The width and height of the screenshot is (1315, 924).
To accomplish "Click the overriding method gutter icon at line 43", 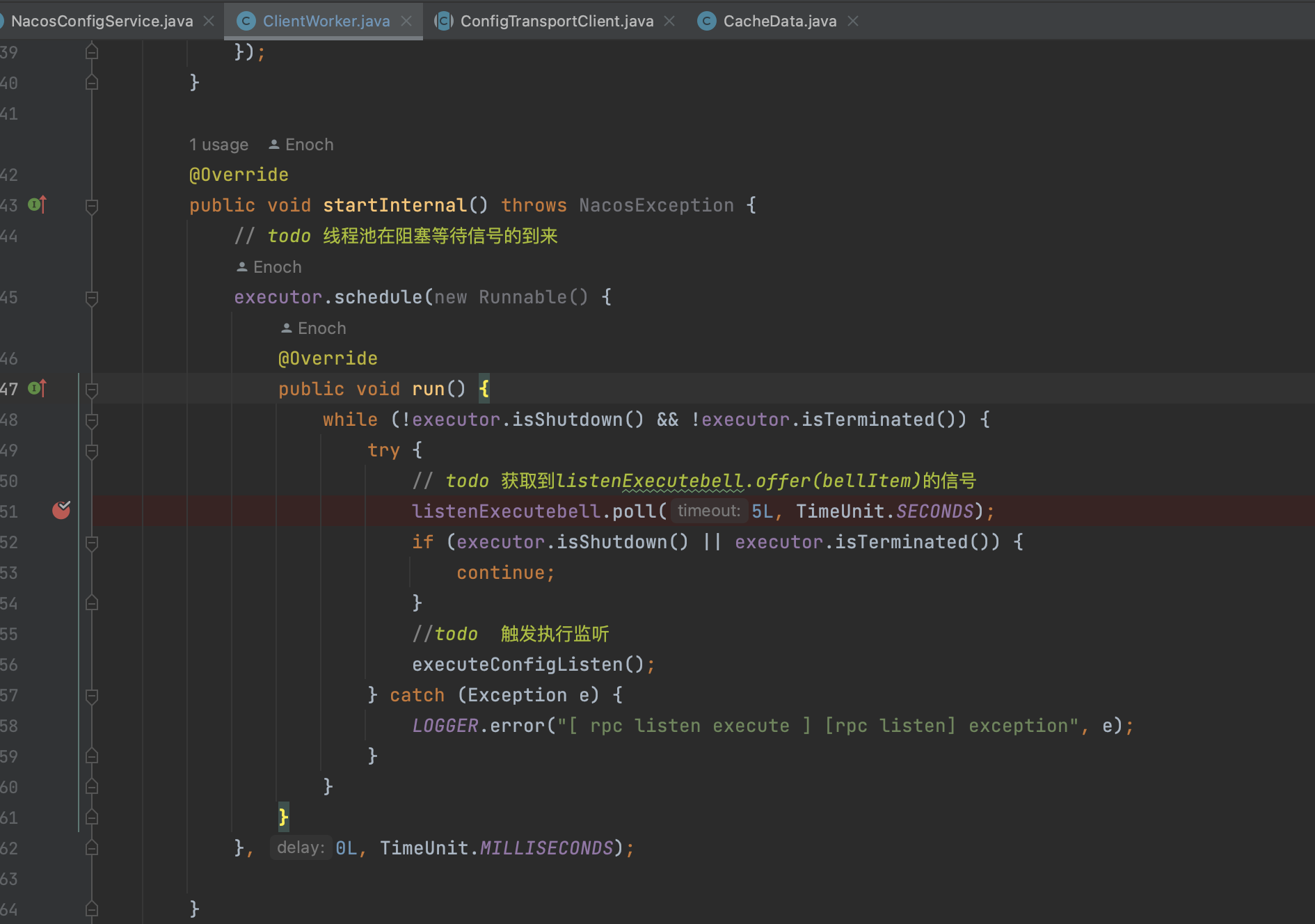I will pos(37,205).
